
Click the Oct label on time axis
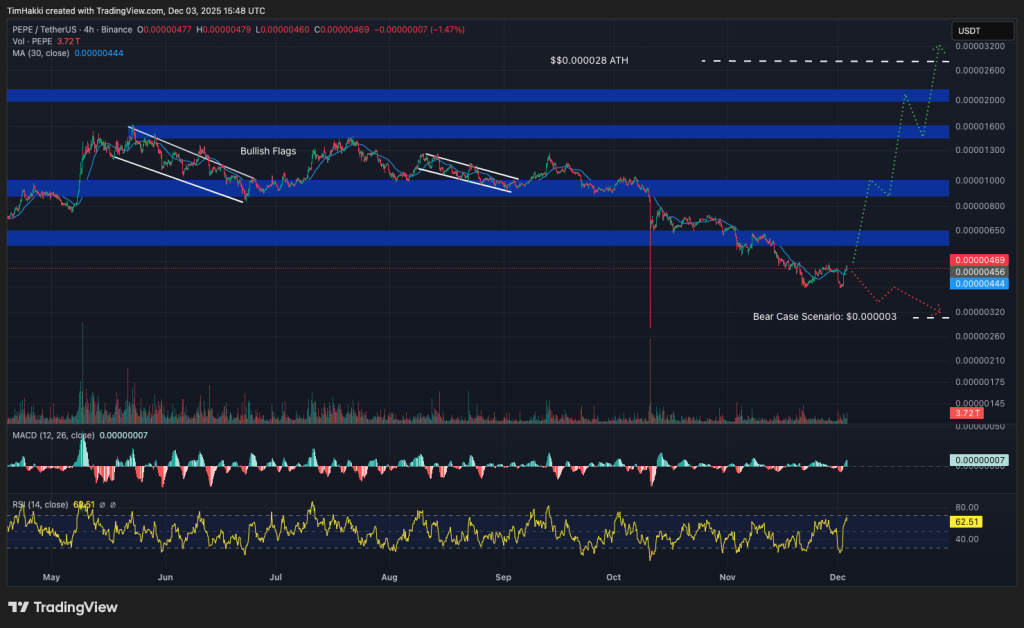(614, 577)
